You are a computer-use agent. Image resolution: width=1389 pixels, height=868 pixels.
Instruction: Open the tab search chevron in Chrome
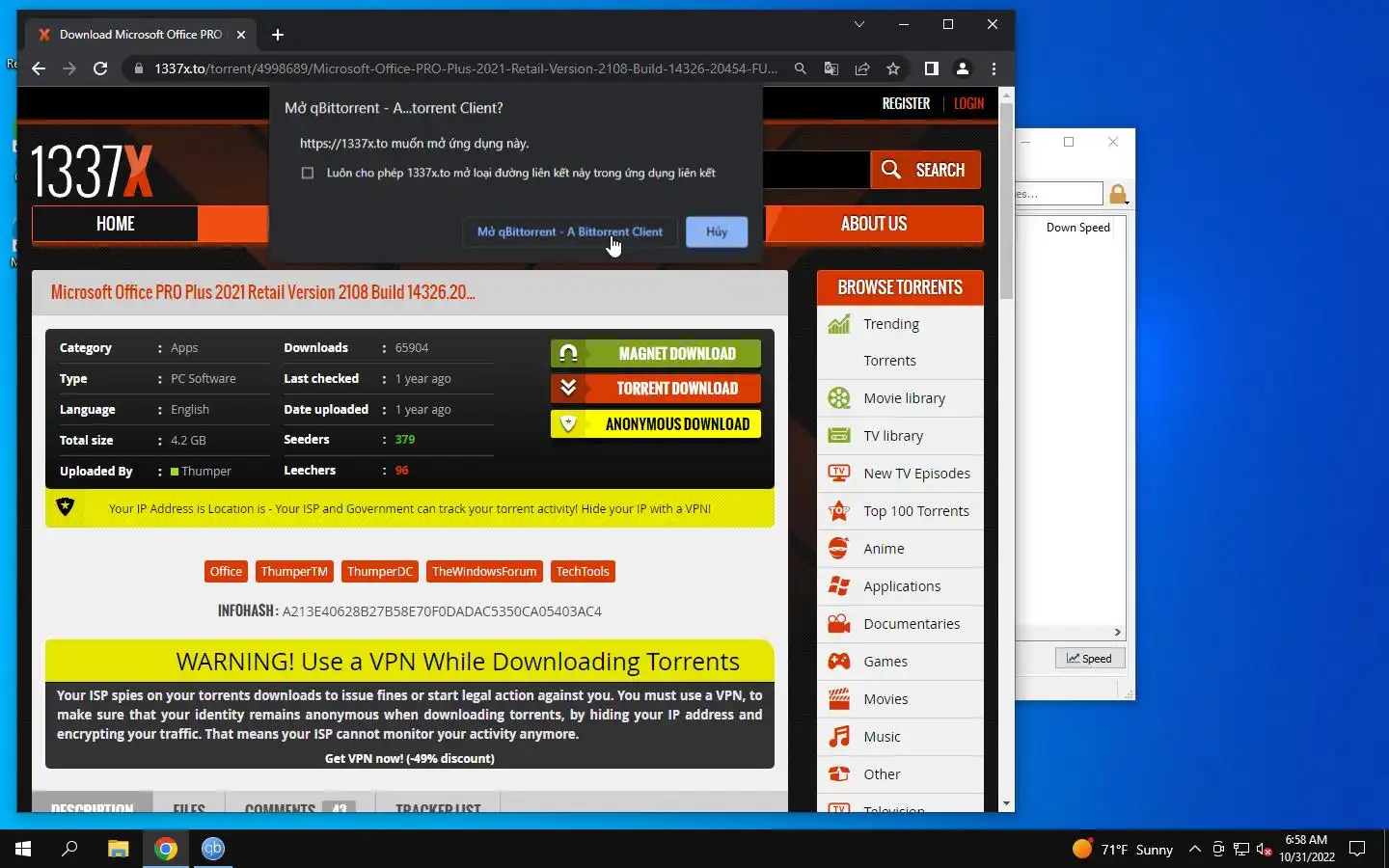(858, 24)
